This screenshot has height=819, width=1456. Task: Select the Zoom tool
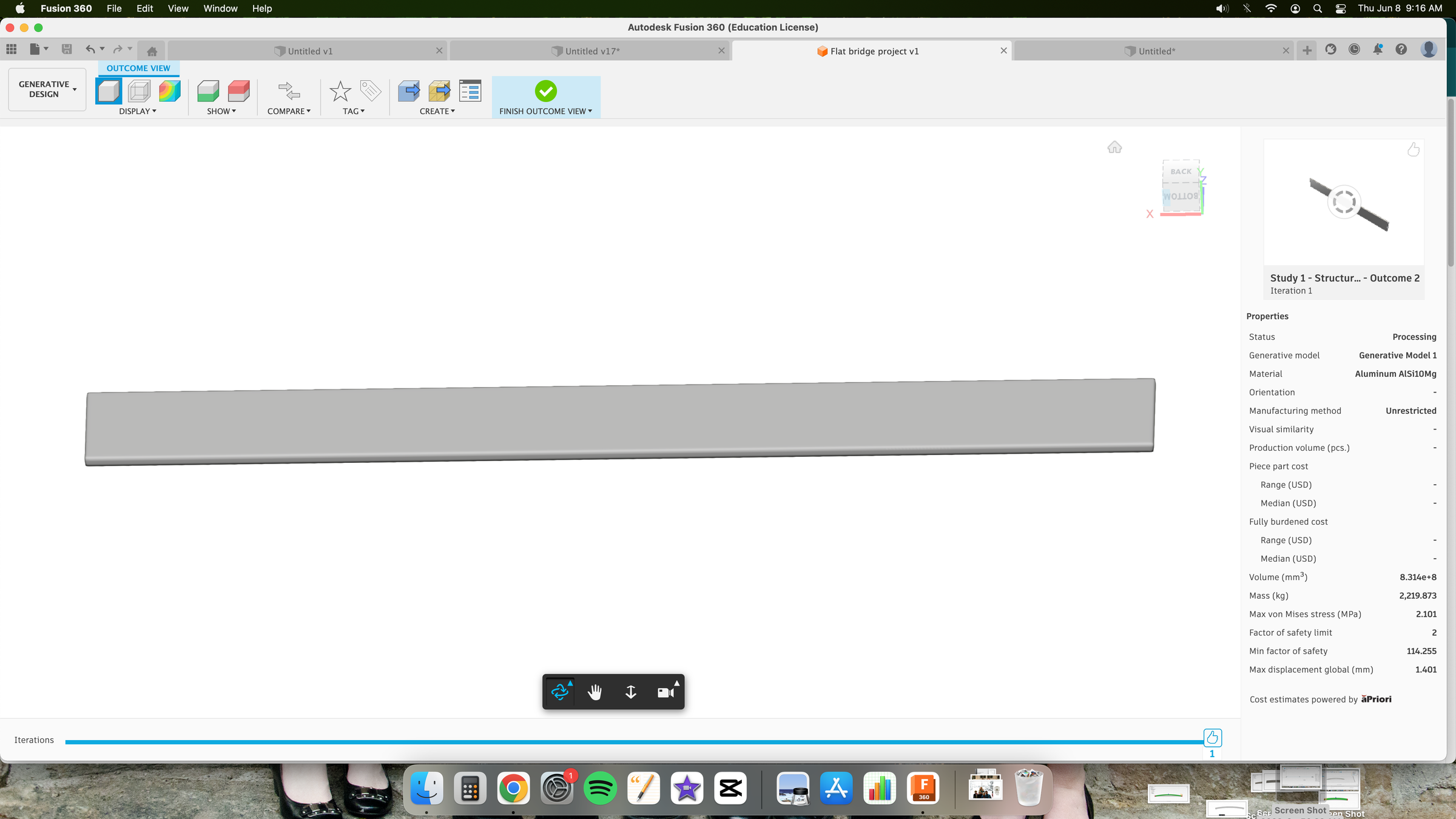tap(630, 691)
